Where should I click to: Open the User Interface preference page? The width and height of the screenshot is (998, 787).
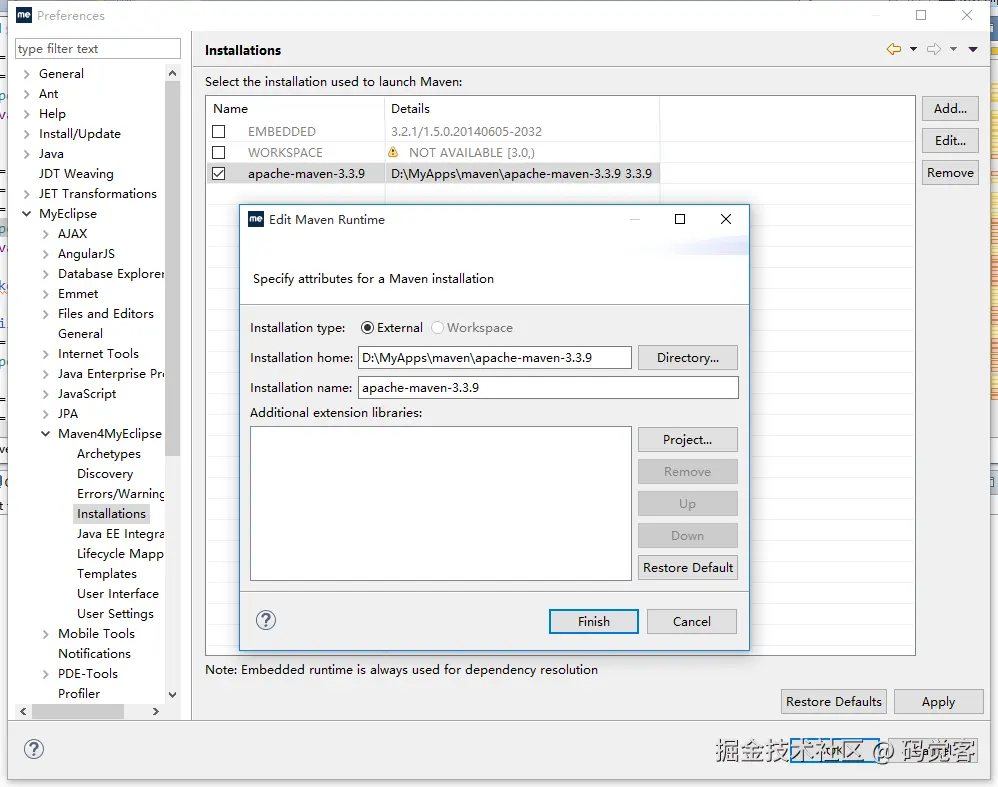[118, 593]
